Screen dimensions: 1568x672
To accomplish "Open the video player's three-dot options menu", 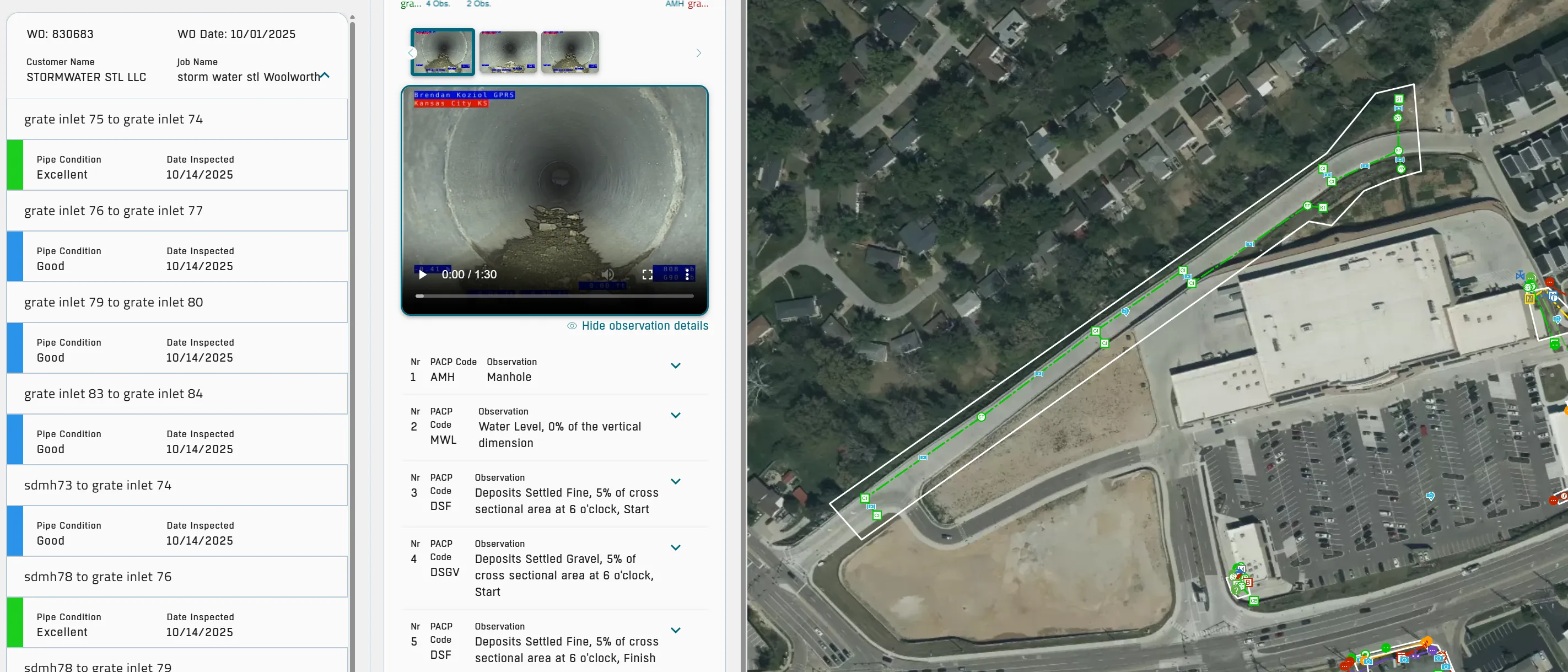I will tap(688, 275).
